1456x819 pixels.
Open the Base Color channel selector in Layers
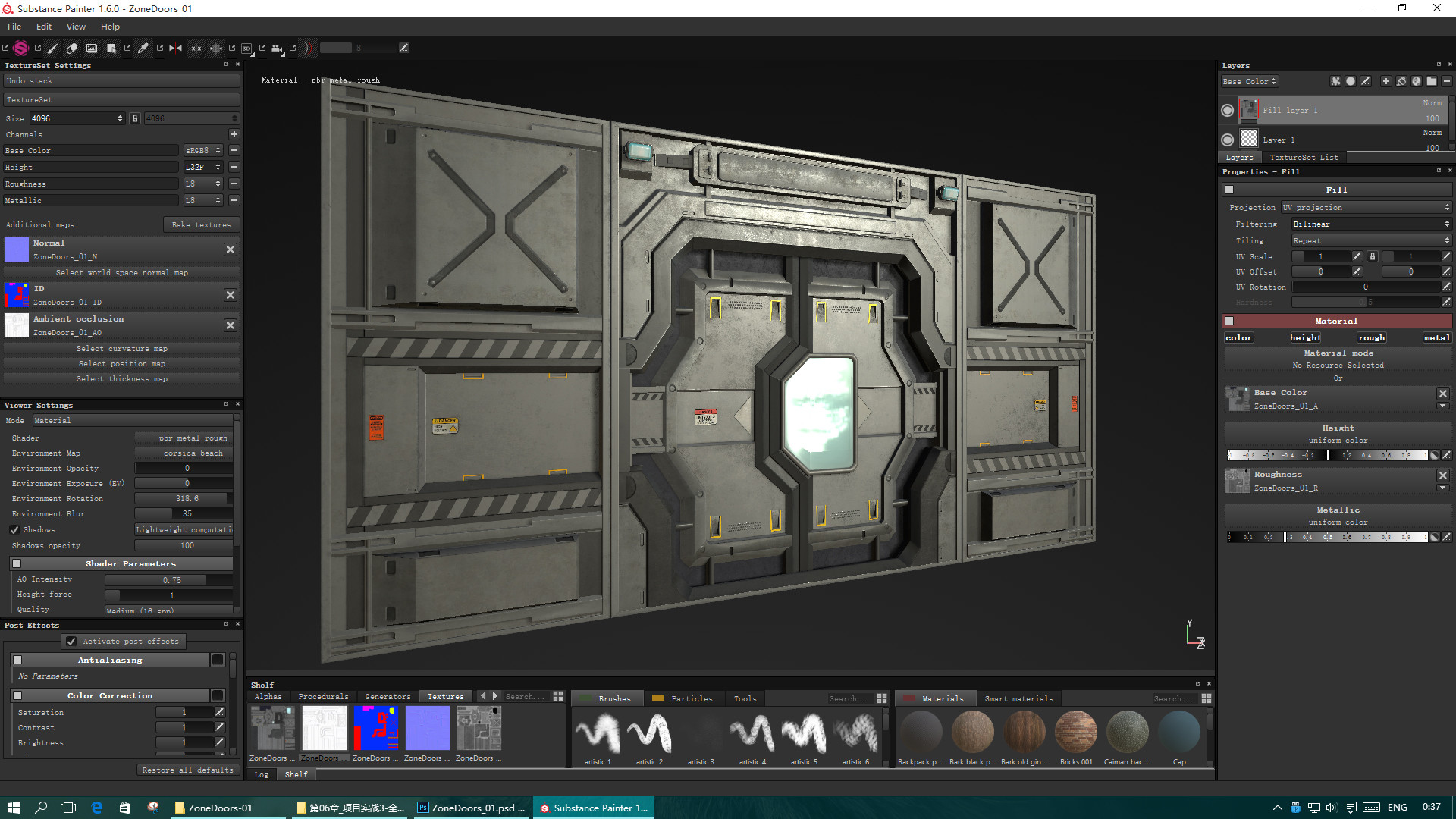(x=1249, y=81)
